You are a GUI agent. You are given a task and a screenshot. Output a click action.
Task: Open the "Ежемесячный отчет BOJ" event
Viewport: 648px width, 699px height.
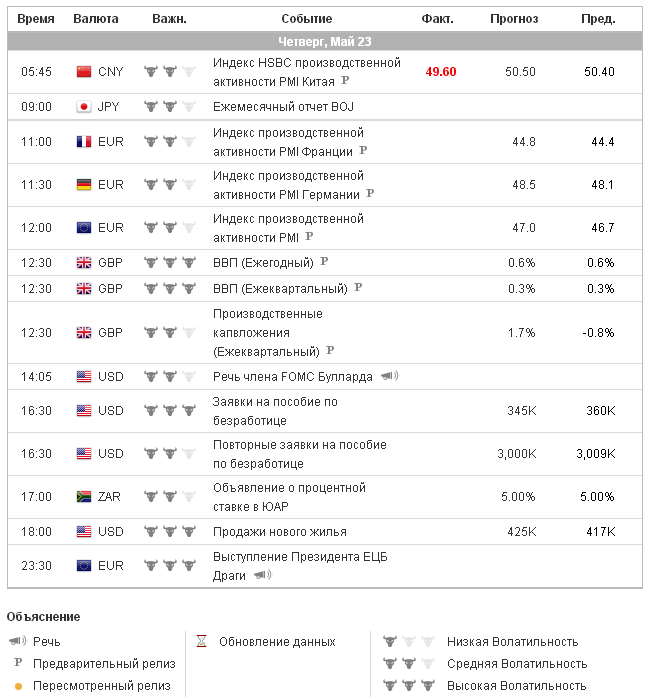click(x=283, y=107)
